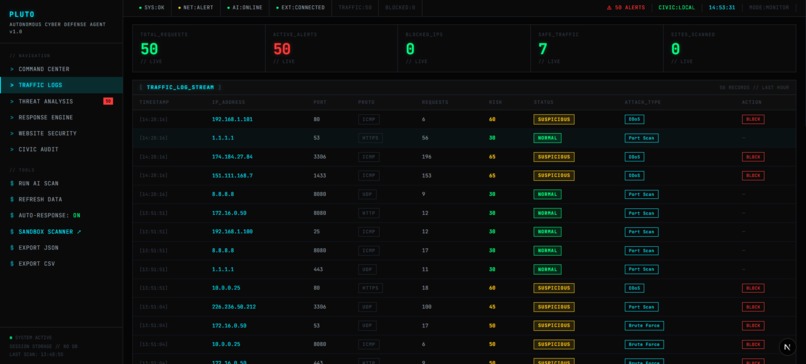Click Refresh Data
This screenshot has height=364, width=806.
click(61, 199)
